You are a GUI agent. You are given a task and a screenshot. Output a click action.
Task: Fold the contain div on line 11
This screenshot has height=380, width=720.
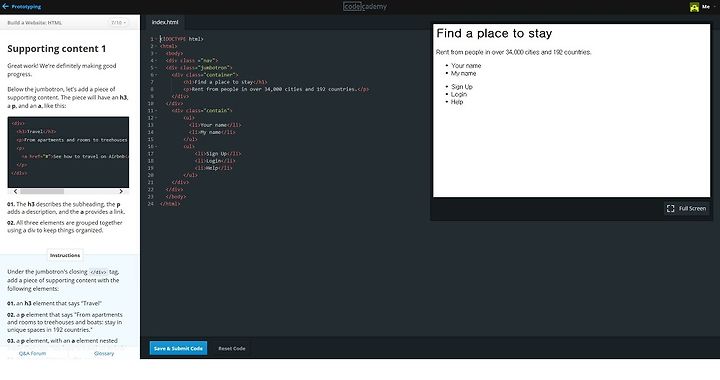click(x=155, y=111)
